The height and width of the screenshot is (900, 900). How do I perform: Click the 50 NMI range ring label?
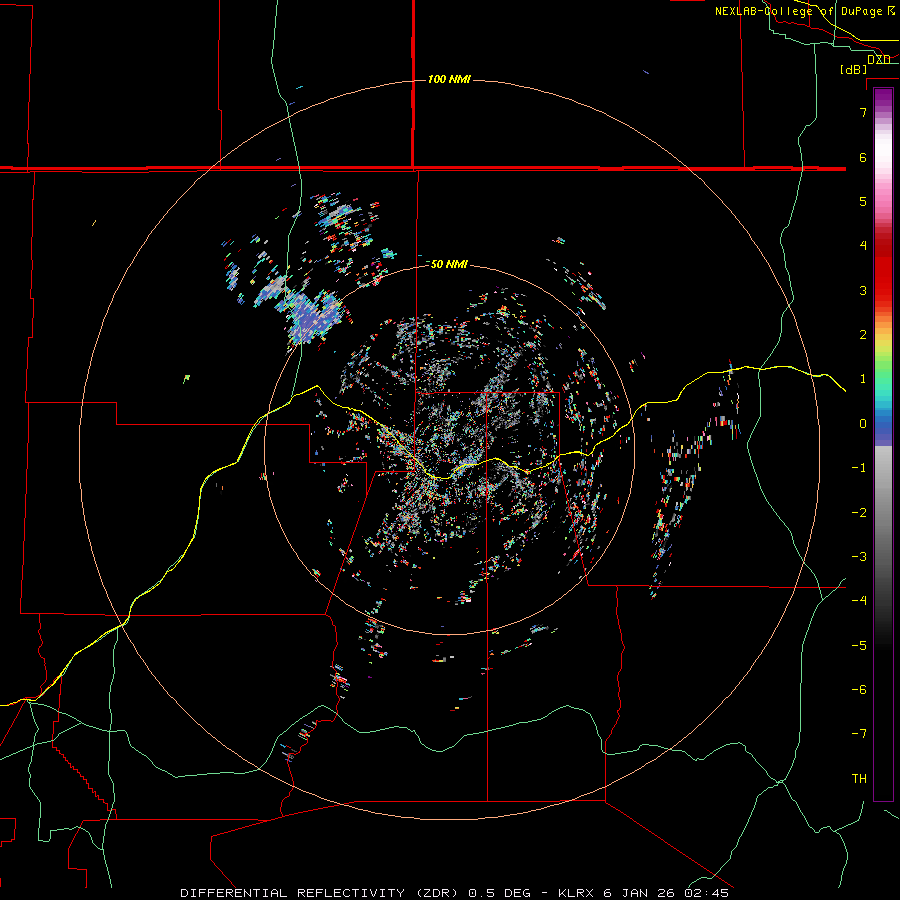point(449,264)
